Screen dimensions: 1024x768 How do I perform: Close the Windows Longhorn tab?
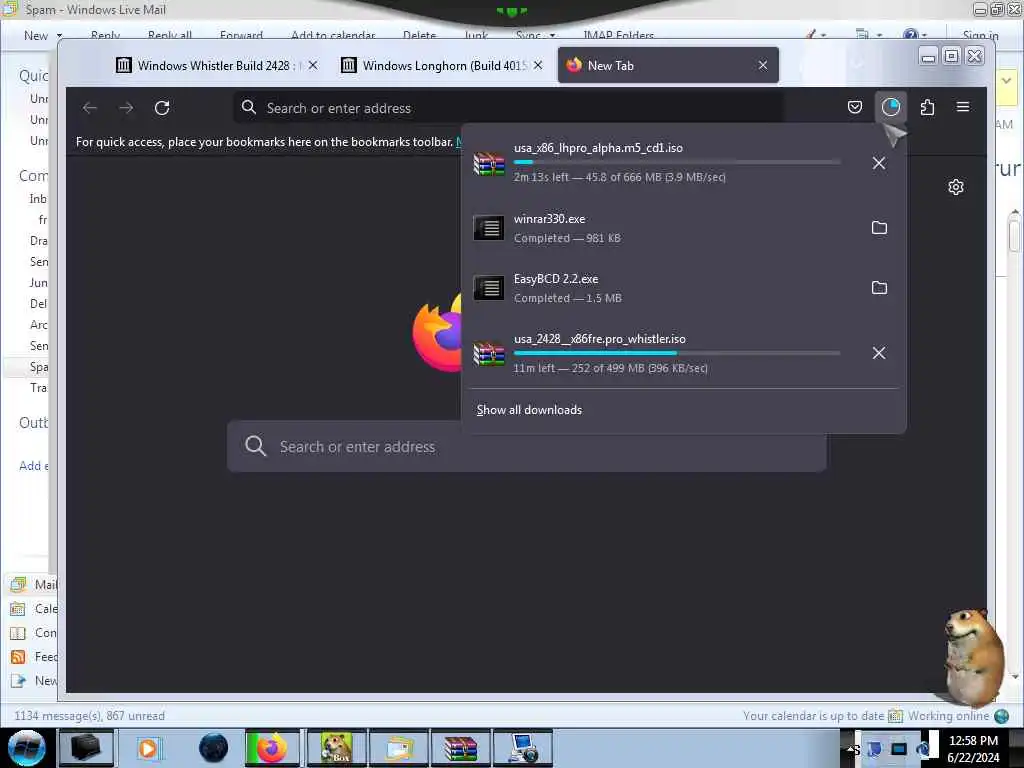[x=537, y=65]
